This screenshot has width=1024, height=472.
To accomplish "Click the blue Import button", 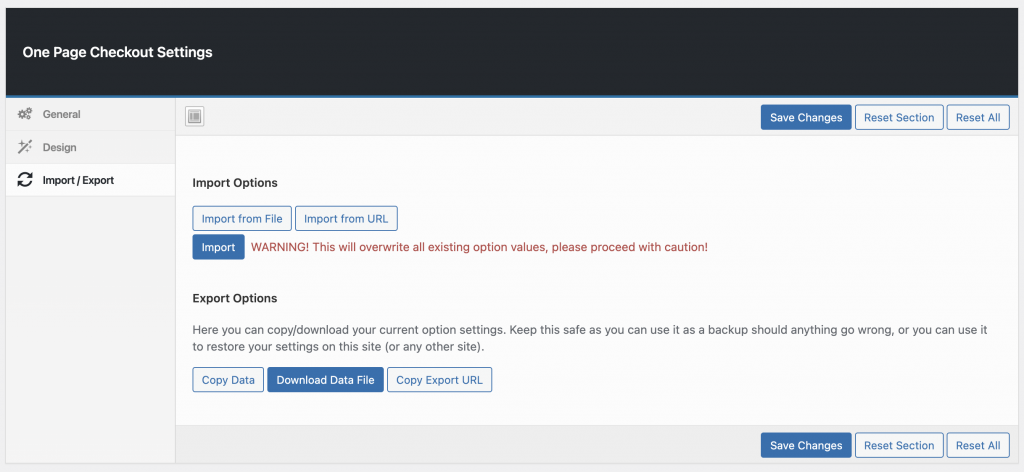I will point(218,247).
